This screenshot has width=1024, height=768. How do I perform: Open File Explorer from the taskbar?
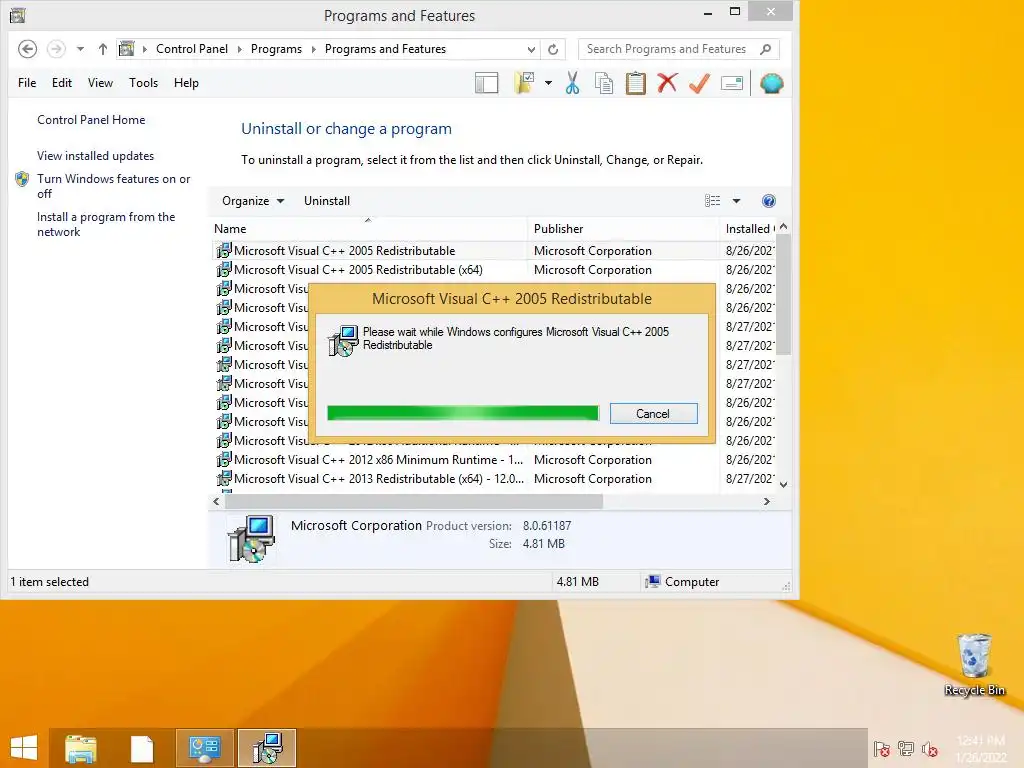(80, 748)
